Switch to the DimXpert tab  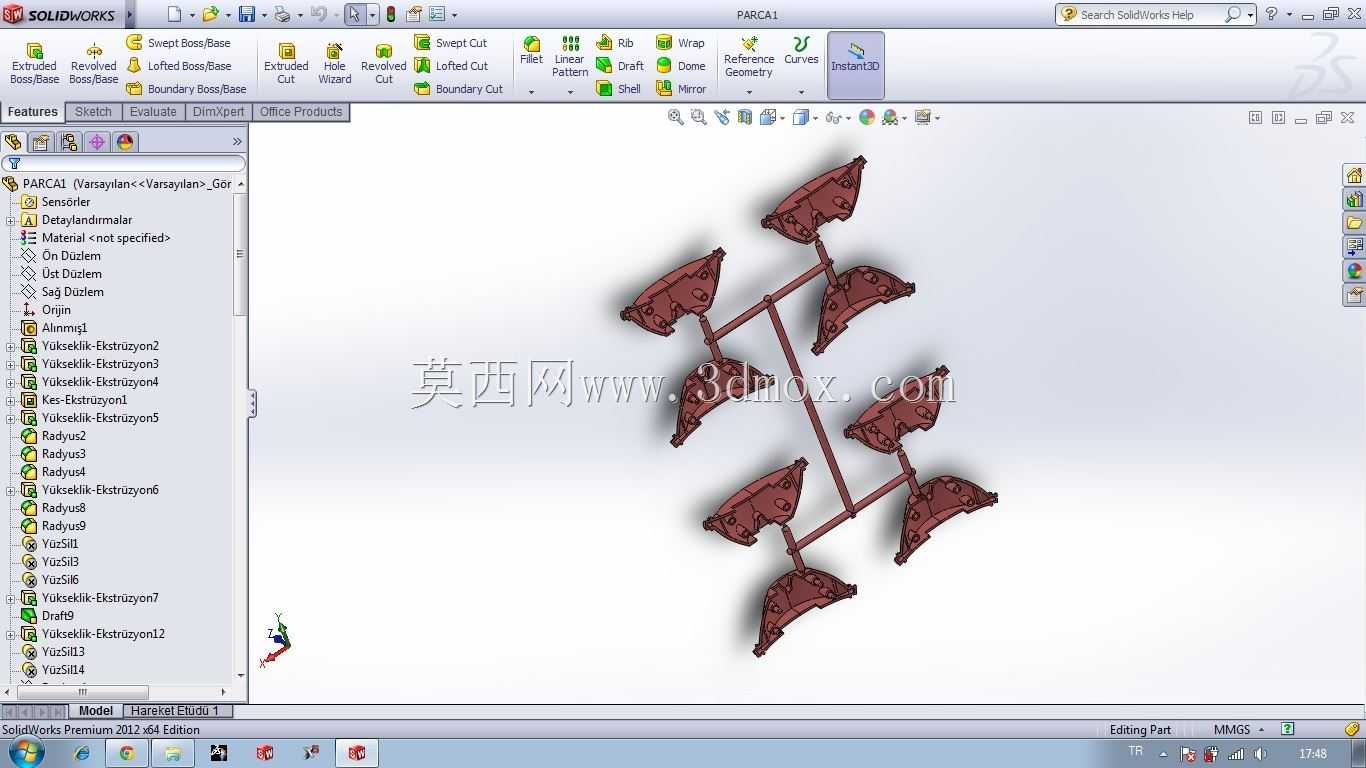pos(218,112)
